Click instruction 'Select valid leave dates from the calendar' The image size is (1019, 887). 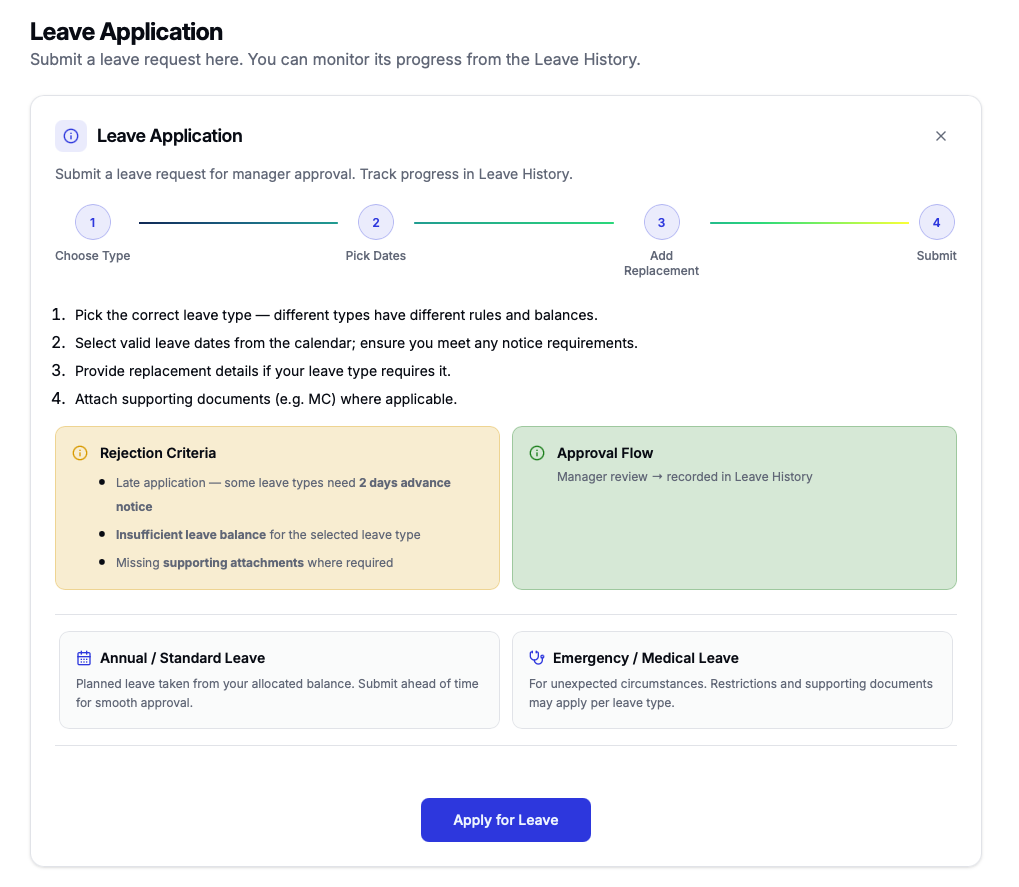pyautogui.click(x=356, y=343)
